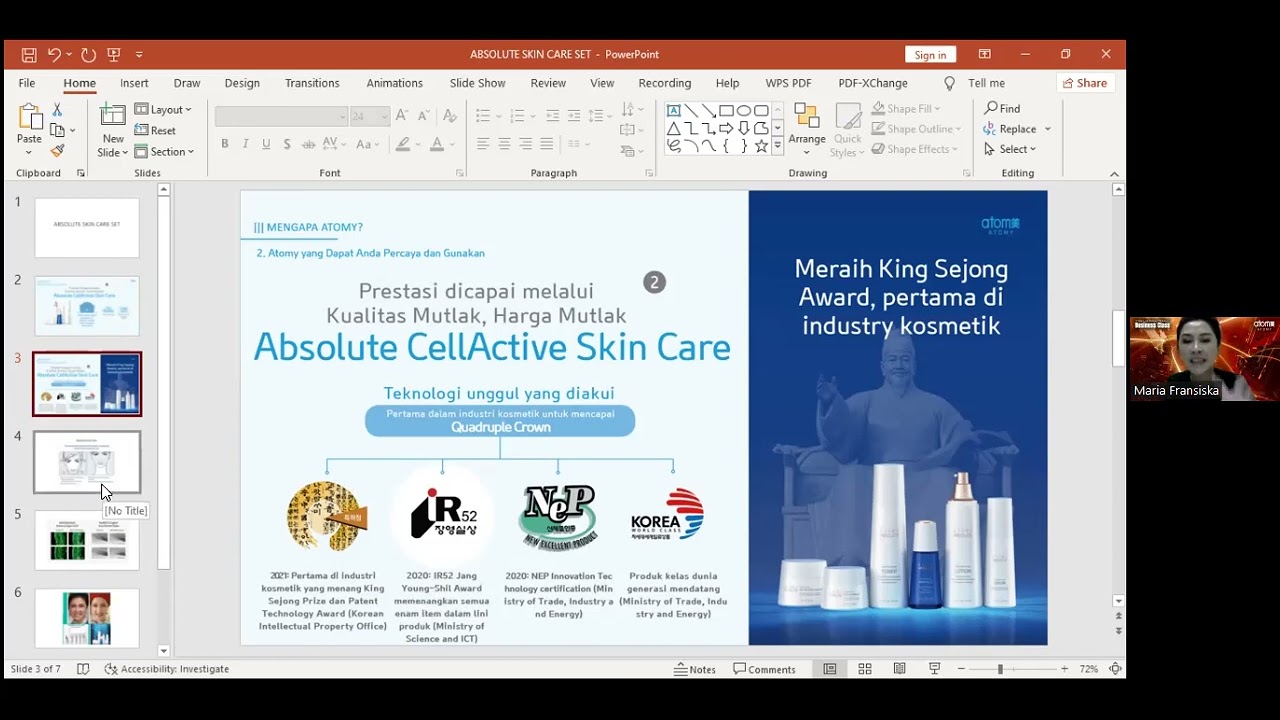1280x720 pixels.
Task: Select the Rectangle shape in gallery
Action: [726, 110]
